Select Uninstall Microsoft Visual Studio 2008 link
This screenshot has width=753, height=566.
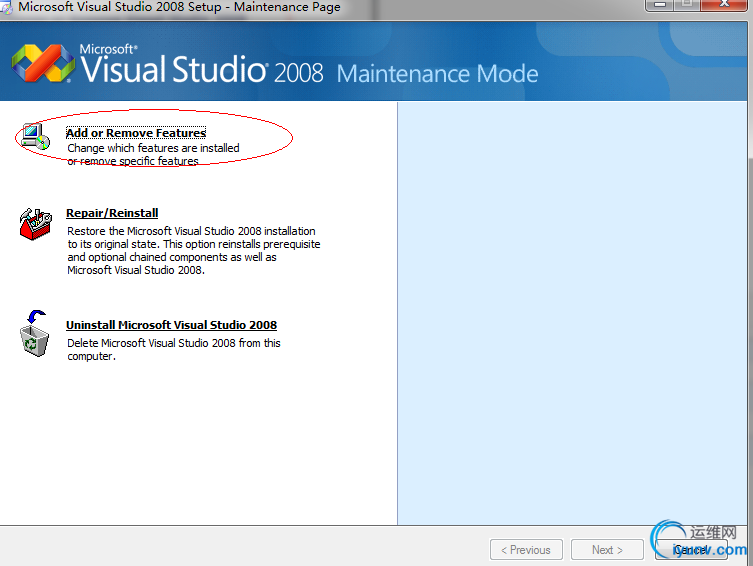(x=171, y=325)
